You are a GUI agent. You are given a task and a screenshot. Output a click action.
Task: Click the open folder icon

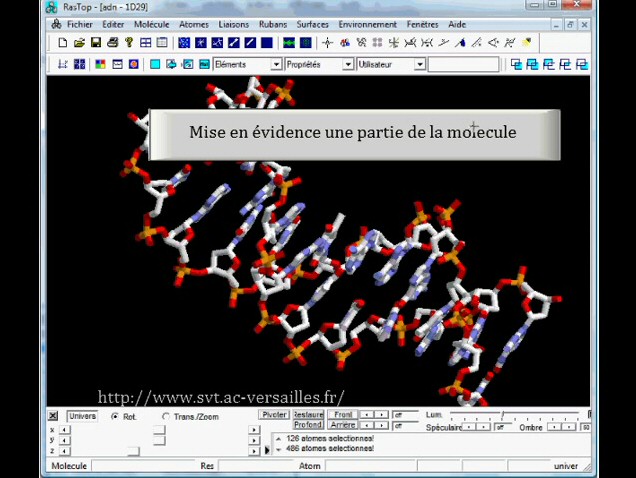coord(79,43)
